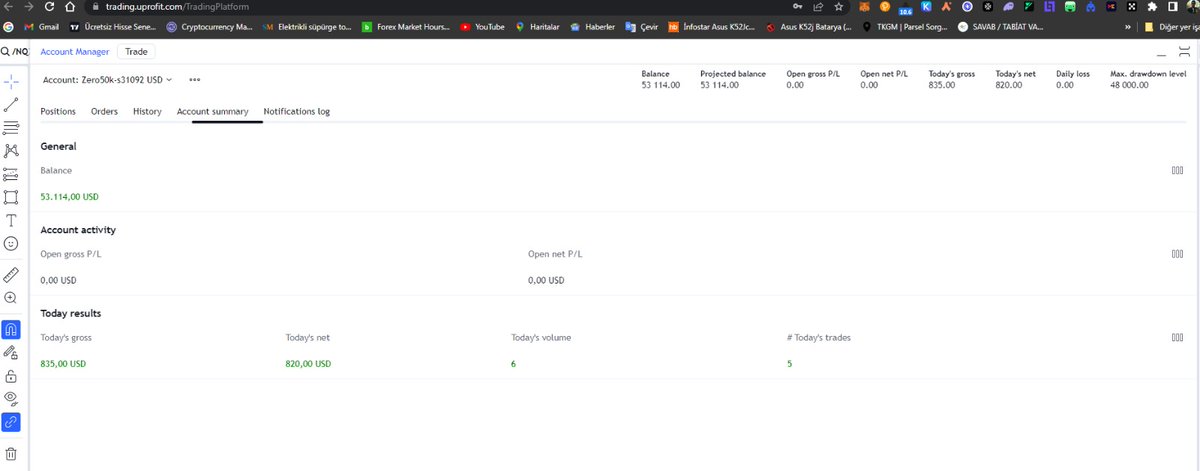Switch to the Positions tab

tap(58, 112)
